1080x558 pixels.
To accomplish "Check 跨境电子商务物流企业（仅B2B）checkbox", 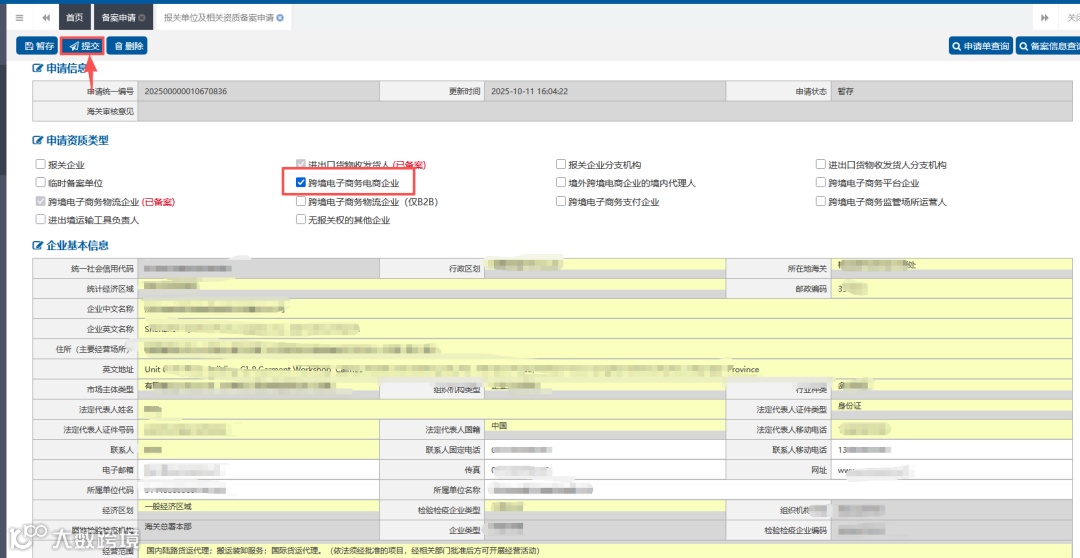I will [300, 202].
